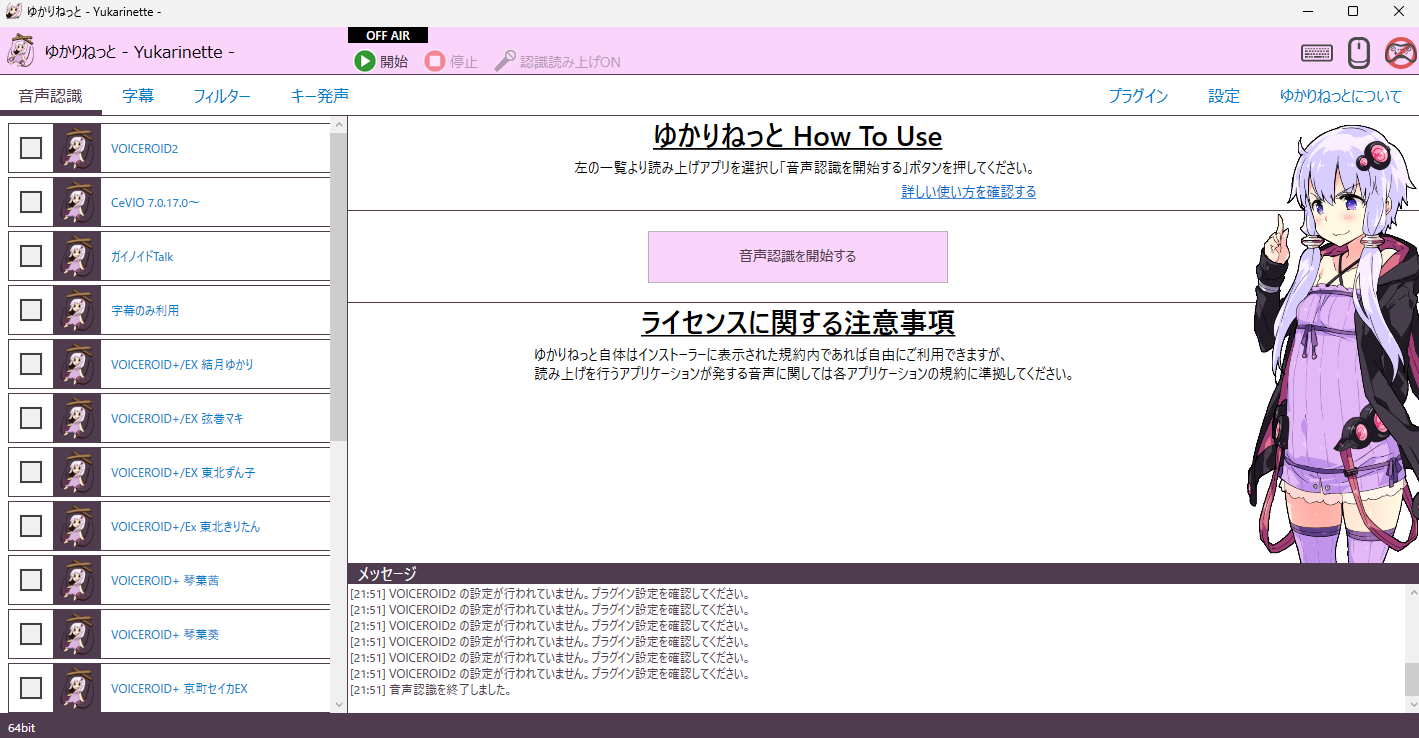Switch to the 字幕 tab
The image size is (1419, 738).
[138, 97]
